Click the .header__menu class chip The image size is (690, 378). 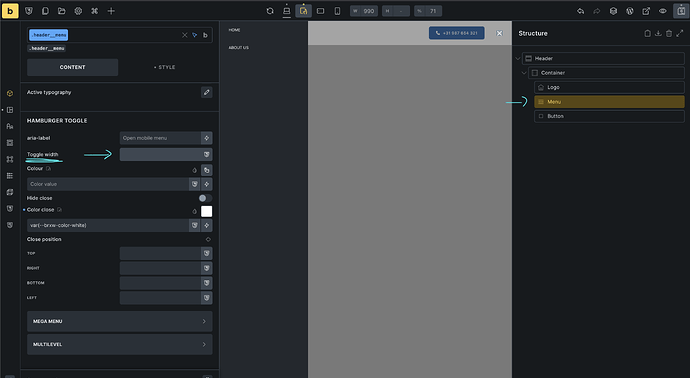coord(48,35)
